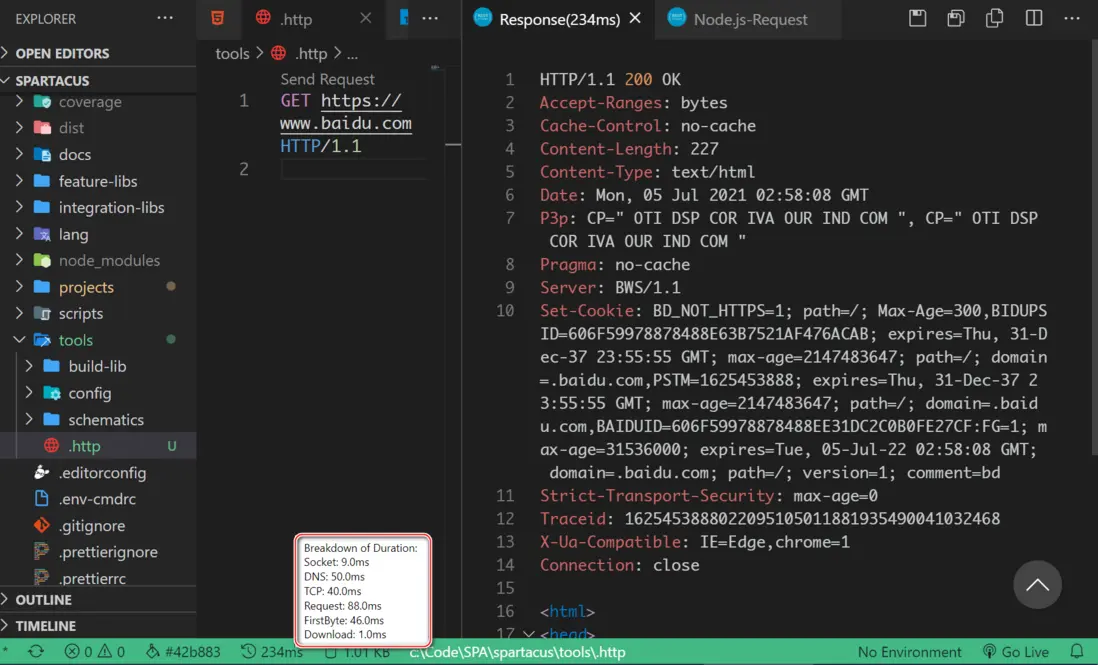1098x665 pixels.
Task: Open problems errors count in status bar
Action: pos(78,652)
